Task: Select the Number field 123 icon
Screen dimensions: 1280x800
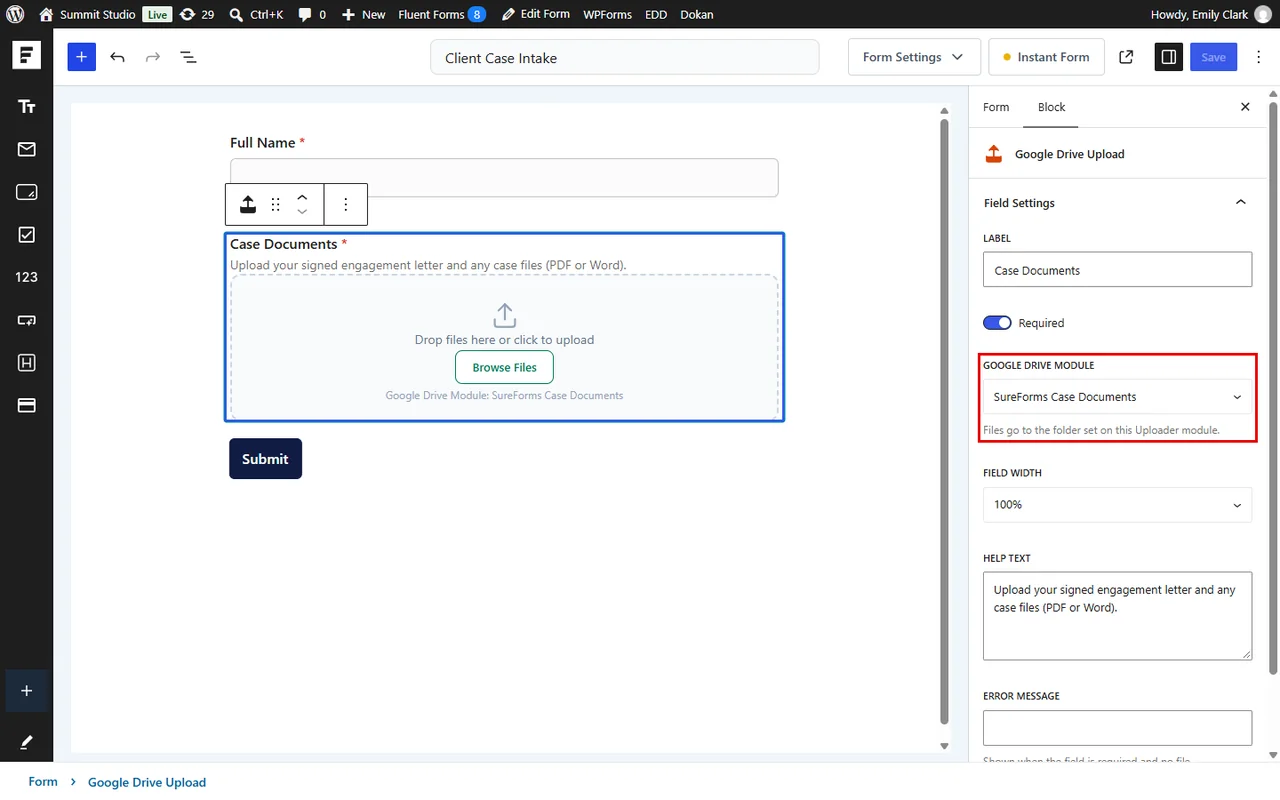Action: pos(27,277)
